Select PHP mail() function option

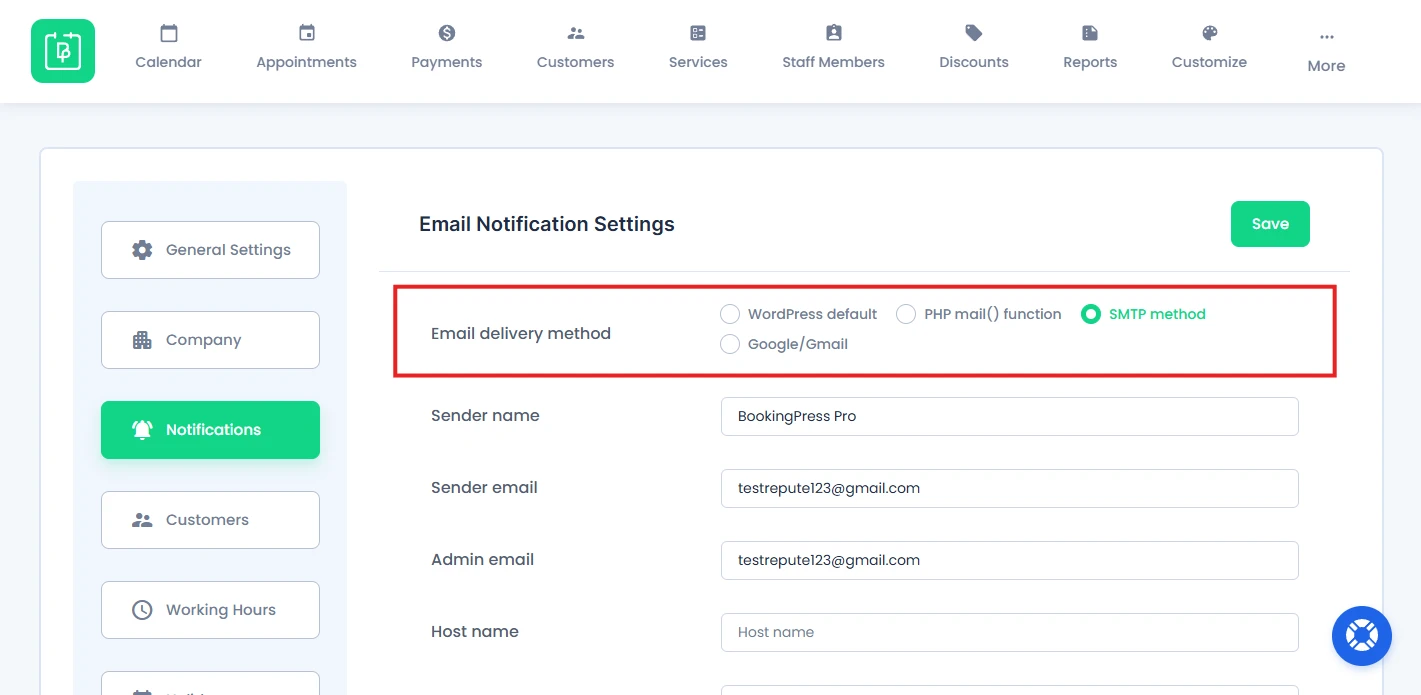906,314
